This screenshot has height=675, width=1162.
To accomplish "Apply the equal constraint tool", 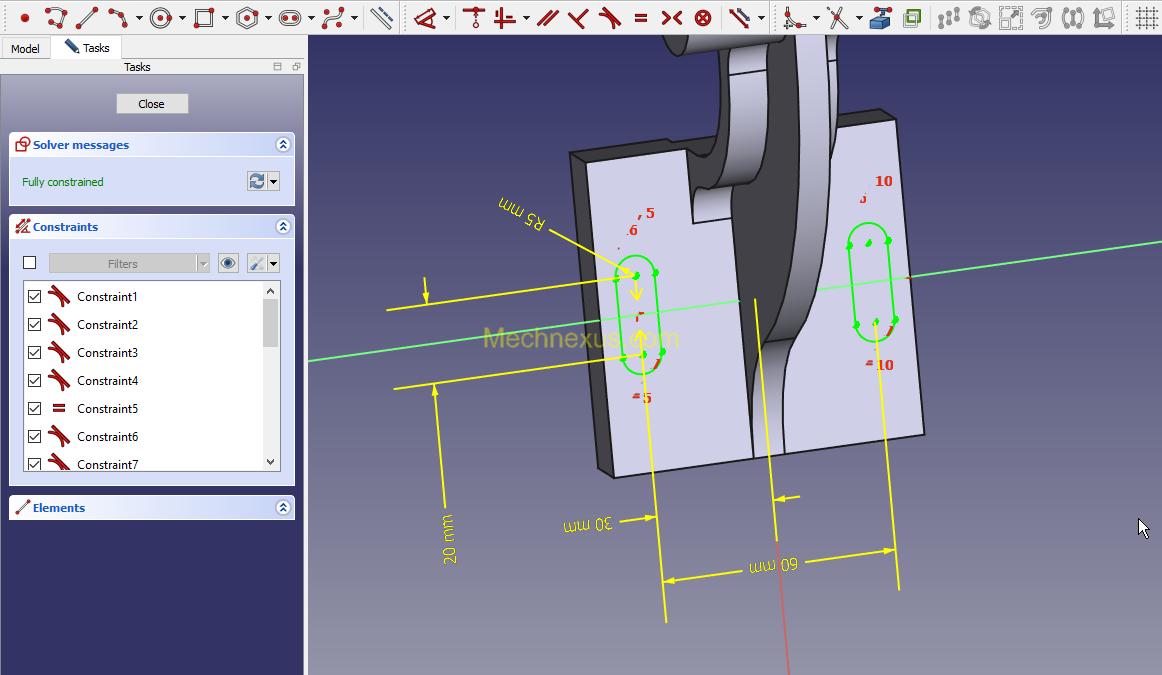I will point(640,17).
